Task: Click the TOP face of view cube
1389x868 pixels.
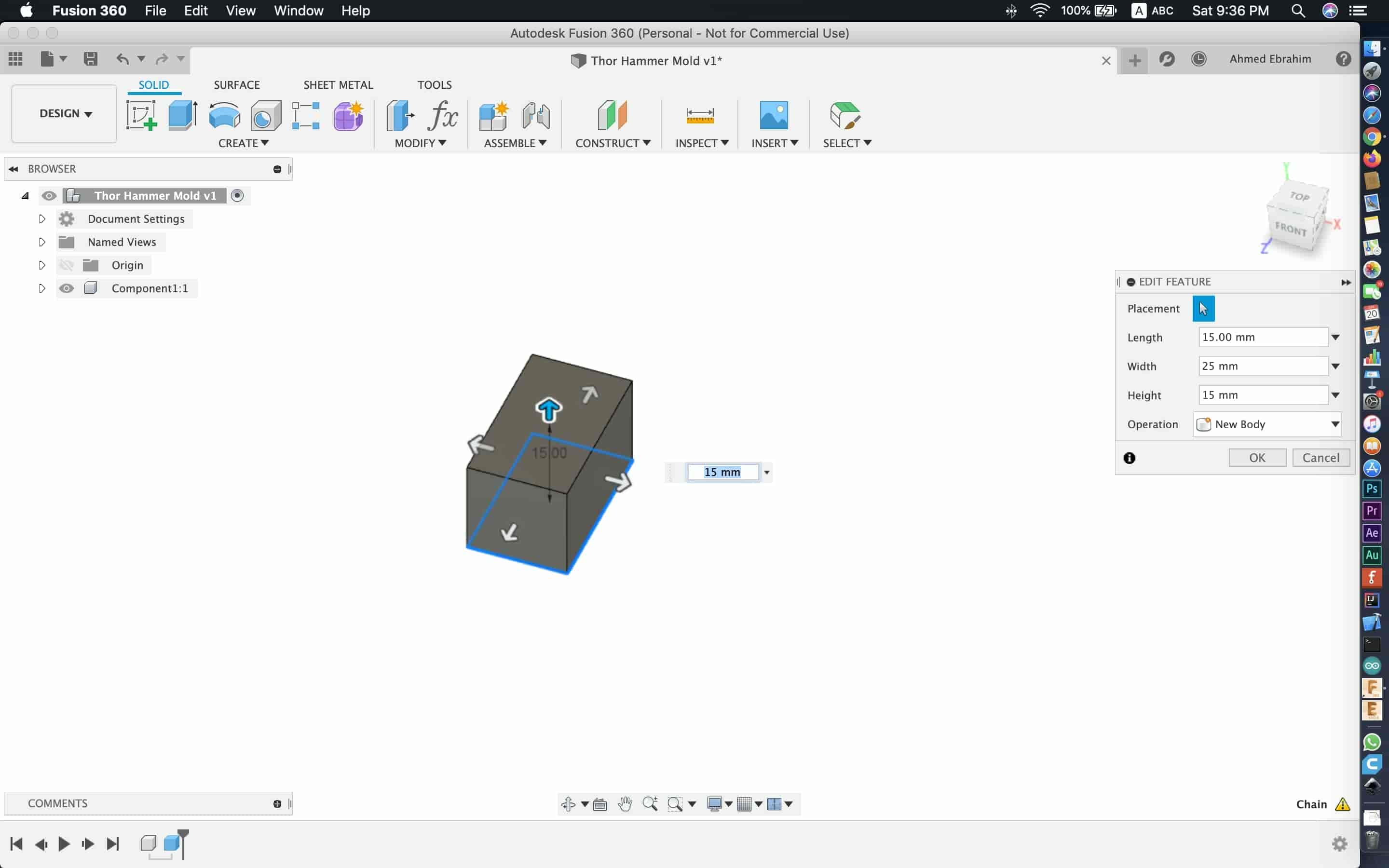Action: point(1299,197)
